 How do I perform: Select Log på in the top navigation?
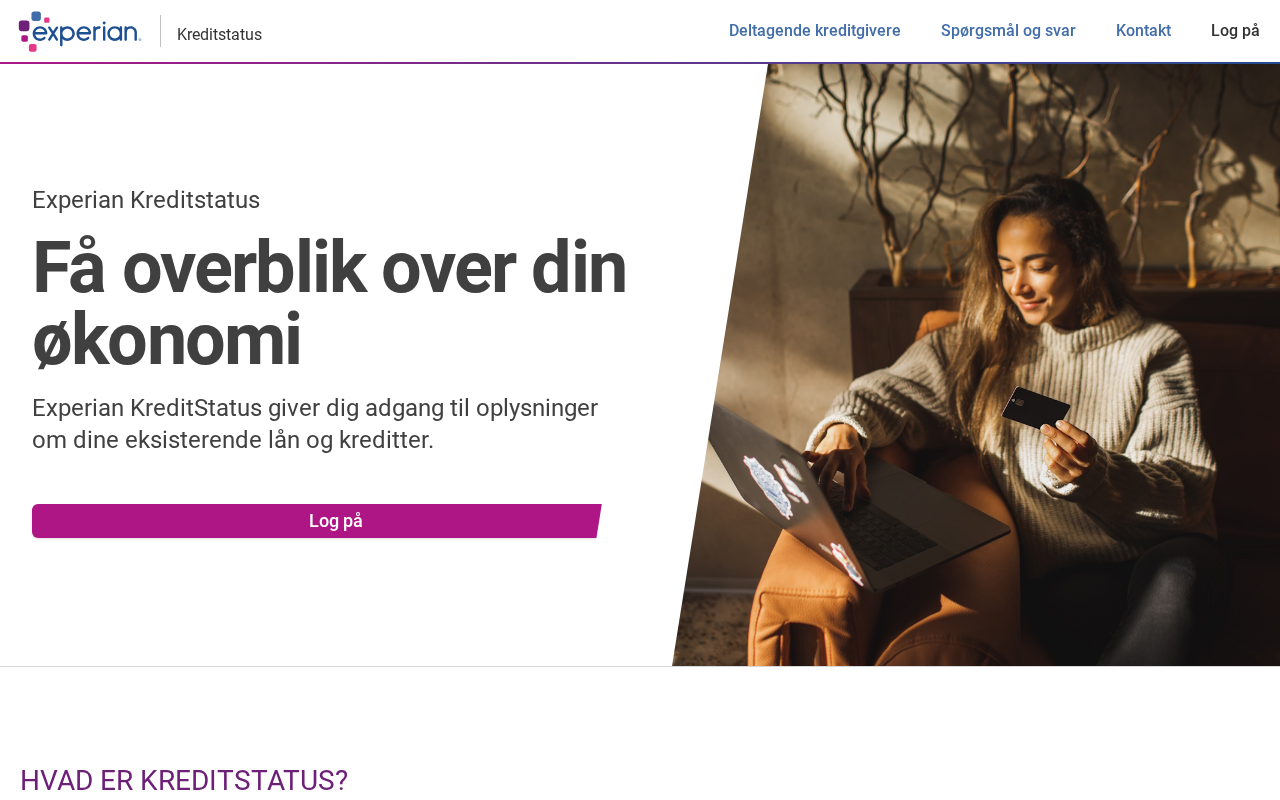[1235, 30]
